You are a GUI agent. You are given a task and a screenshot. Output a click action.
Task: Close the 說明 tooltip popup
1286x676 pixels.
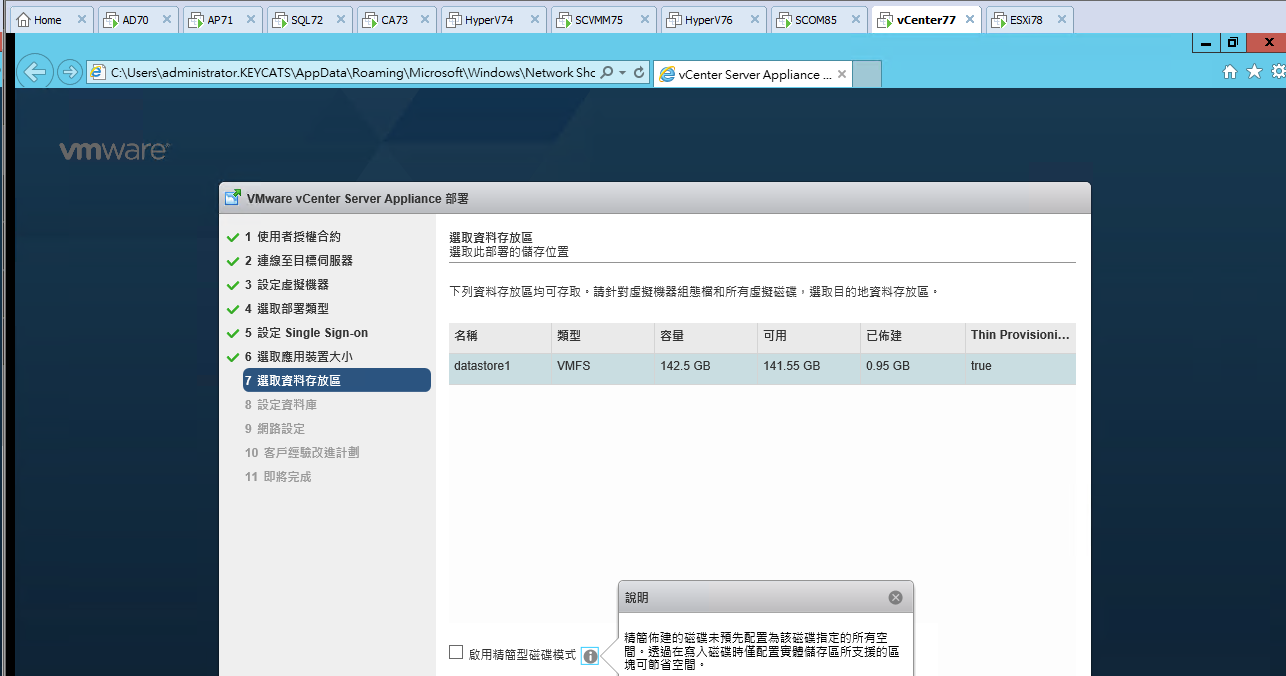[895, 597]
